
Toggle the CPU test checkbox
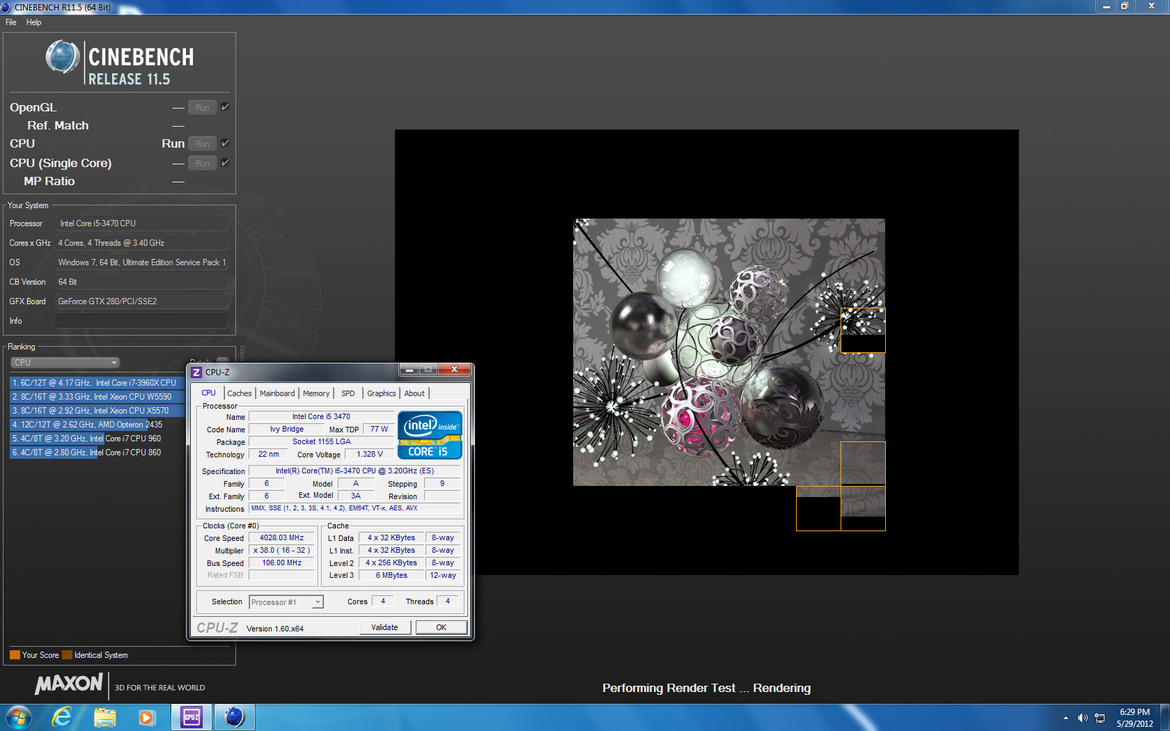(x=225, y=142)
